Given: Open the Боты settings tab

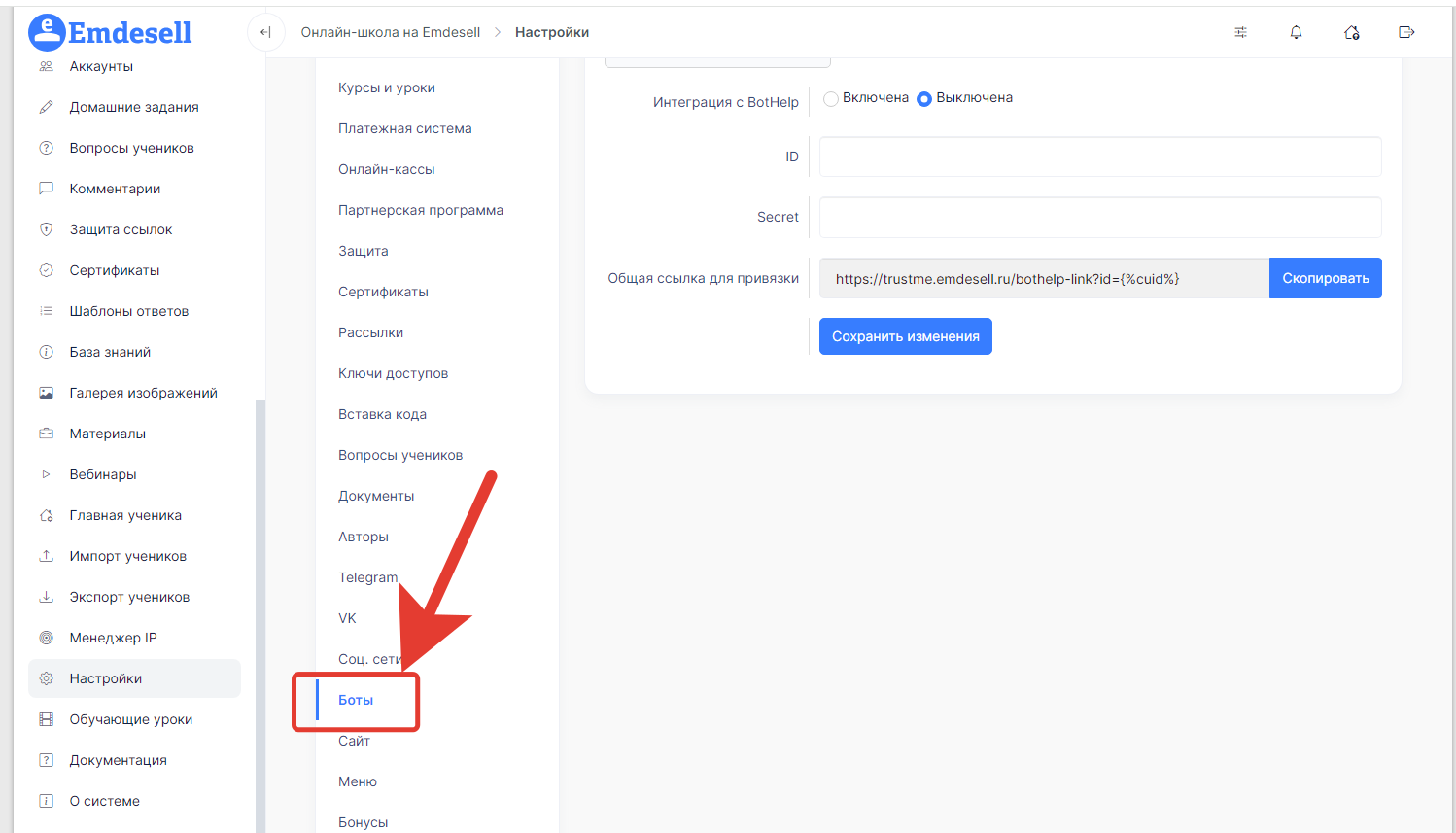Looking at the screenshot, I should click(x=356, y=700).
